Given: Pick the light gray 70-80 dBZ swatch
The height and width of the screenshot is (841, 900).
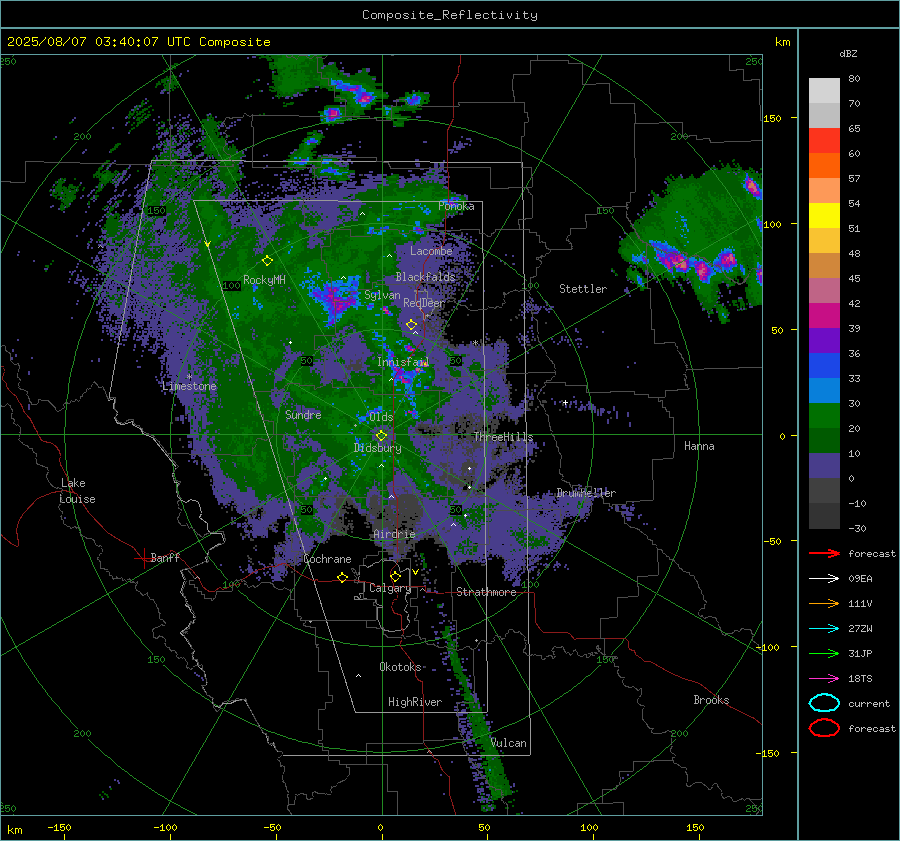Looking at the screenshot, I should coord(824,91).
